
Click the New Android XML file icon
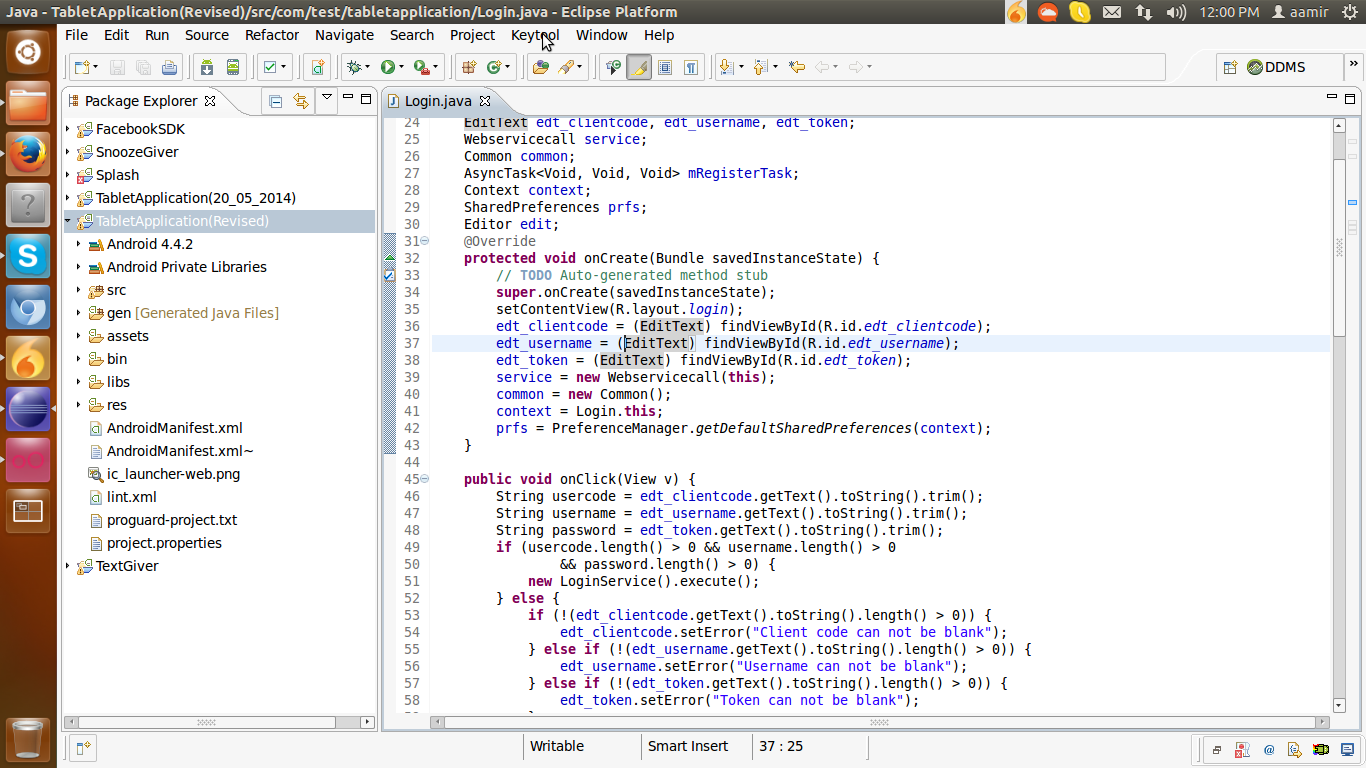click(x=318, y=67)
